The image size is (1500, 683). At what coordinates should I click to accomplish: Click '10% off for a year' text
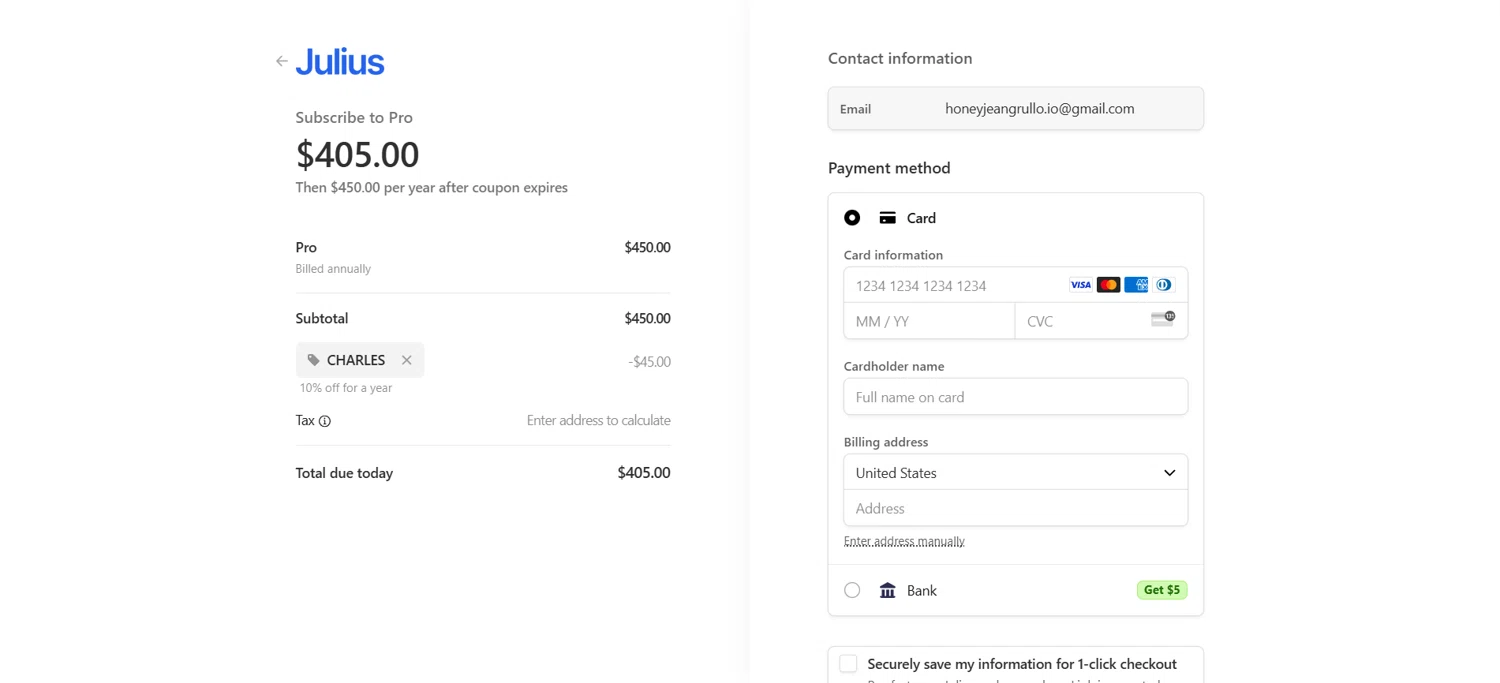pos(346,388)
